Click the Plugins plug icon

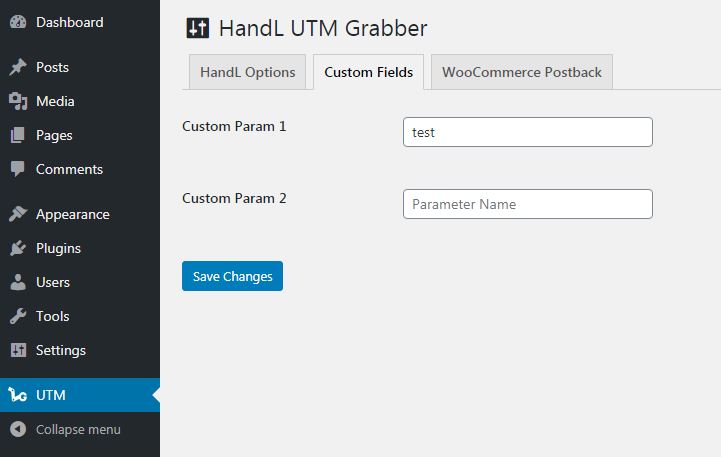pyautogui.click(x=18, y=248)
